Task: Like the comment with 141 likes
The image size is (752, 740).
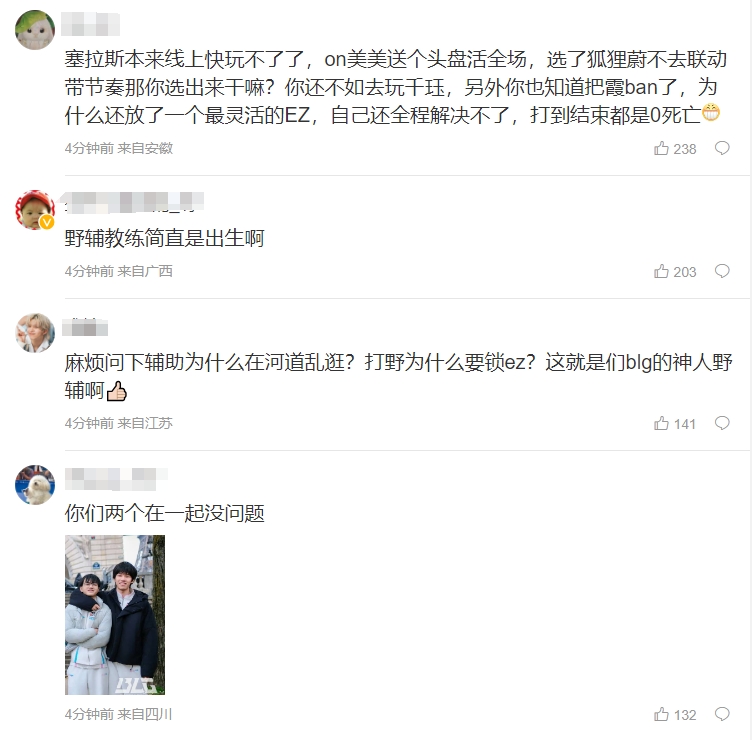Action: coord(661,423)
